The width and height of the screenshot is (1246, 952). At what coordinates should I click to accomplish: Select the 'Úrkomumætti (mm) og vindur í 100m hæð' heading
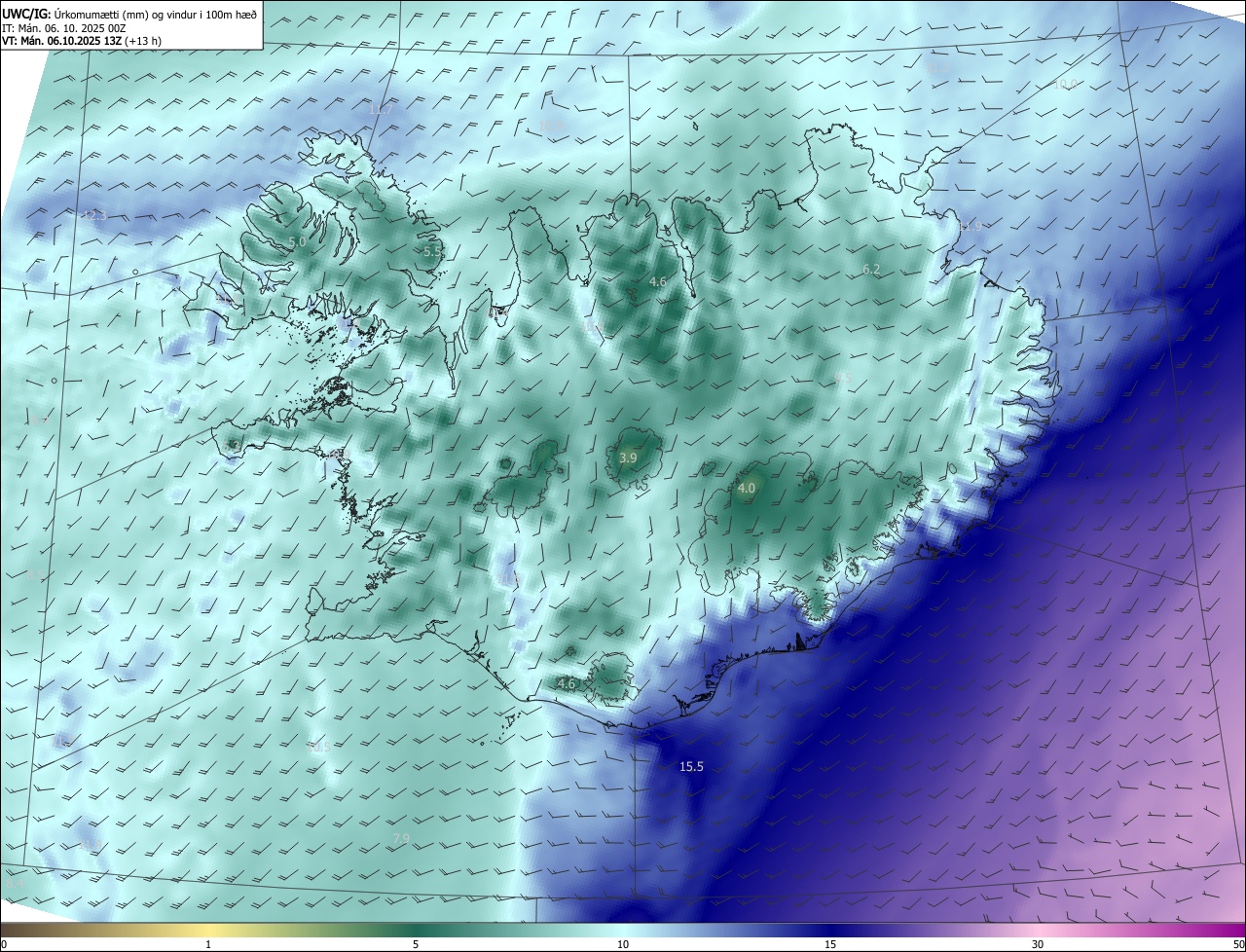click(155, 14)
